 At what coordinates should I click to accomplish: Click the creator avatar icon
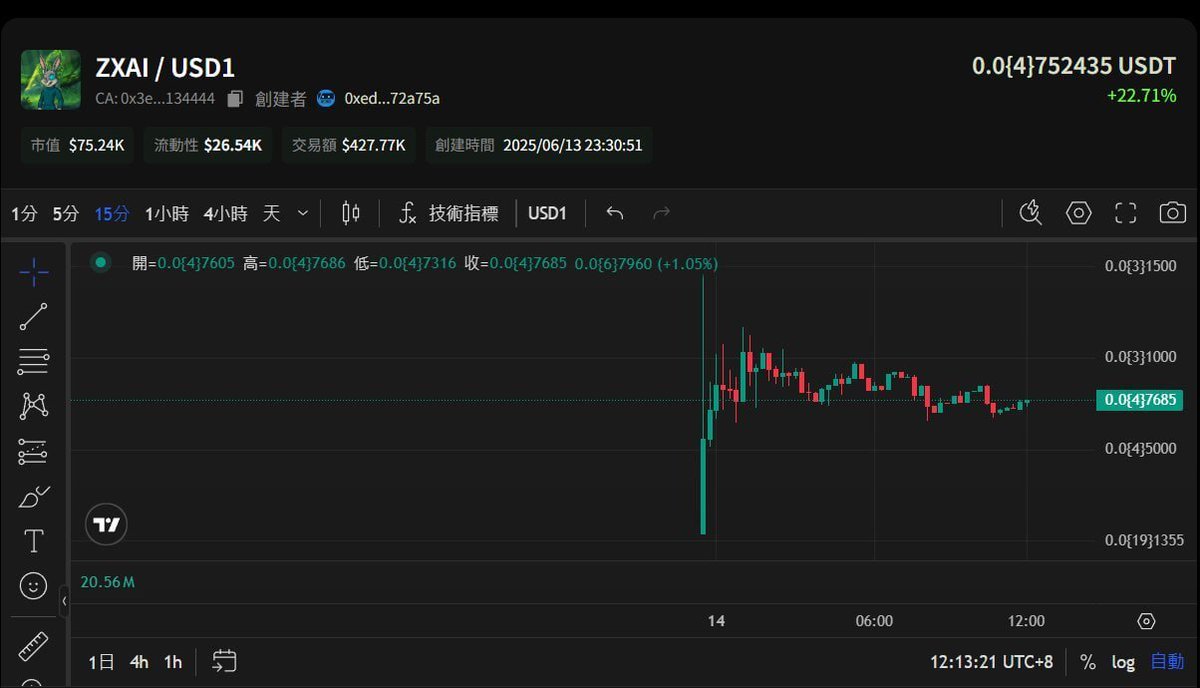[326, 98]
